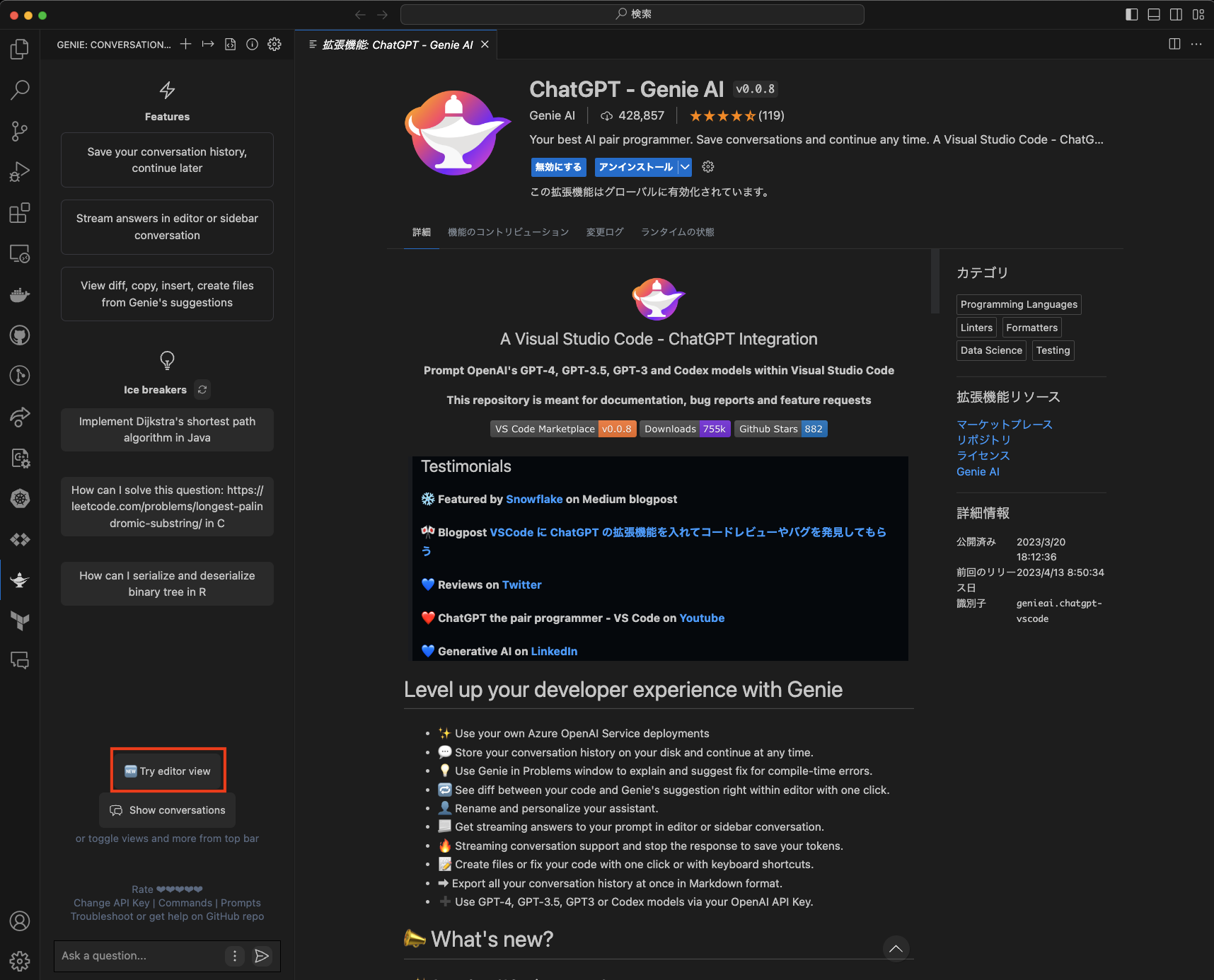Click the Genie info circle icon
The width and height of the screenshot is (1214, 980).
252,44
